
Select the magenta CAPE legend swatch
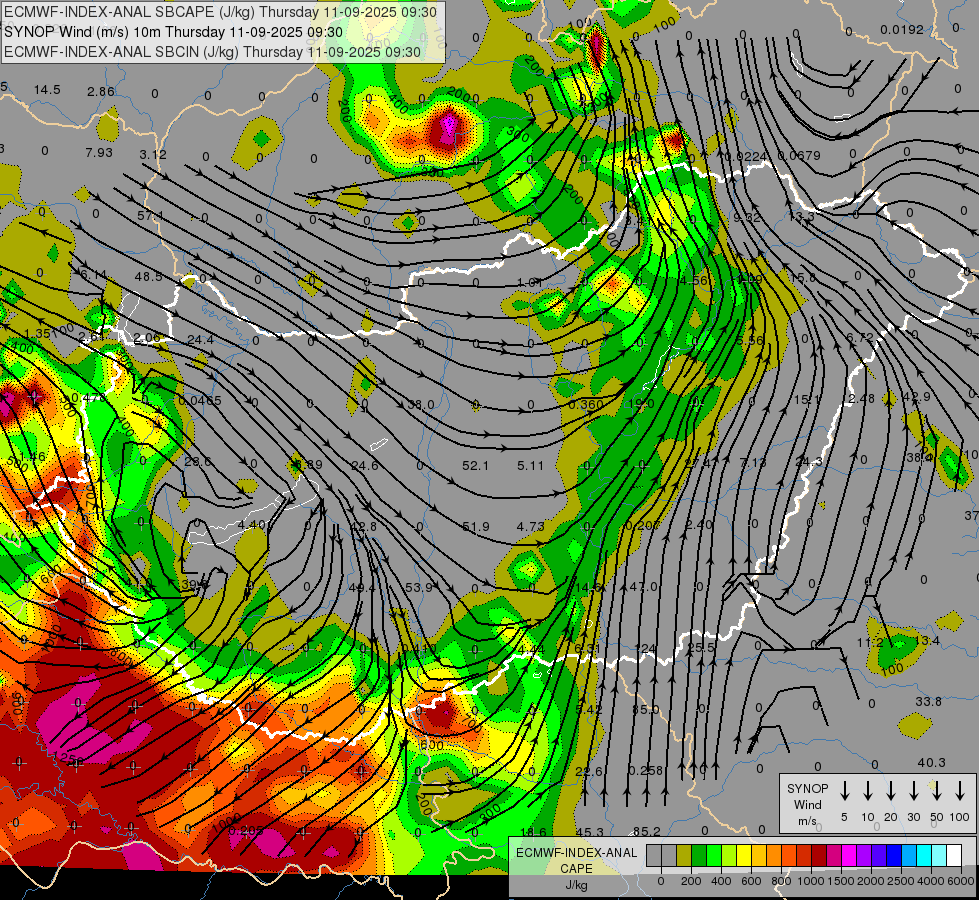point(849,855)
